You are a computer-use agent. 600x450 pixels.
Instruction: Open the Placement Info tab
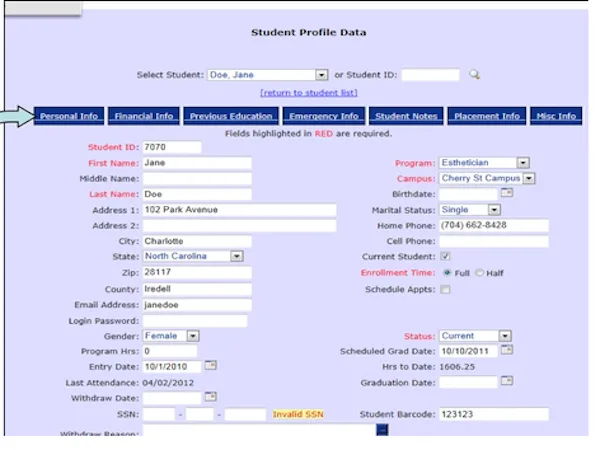(487, 116)
